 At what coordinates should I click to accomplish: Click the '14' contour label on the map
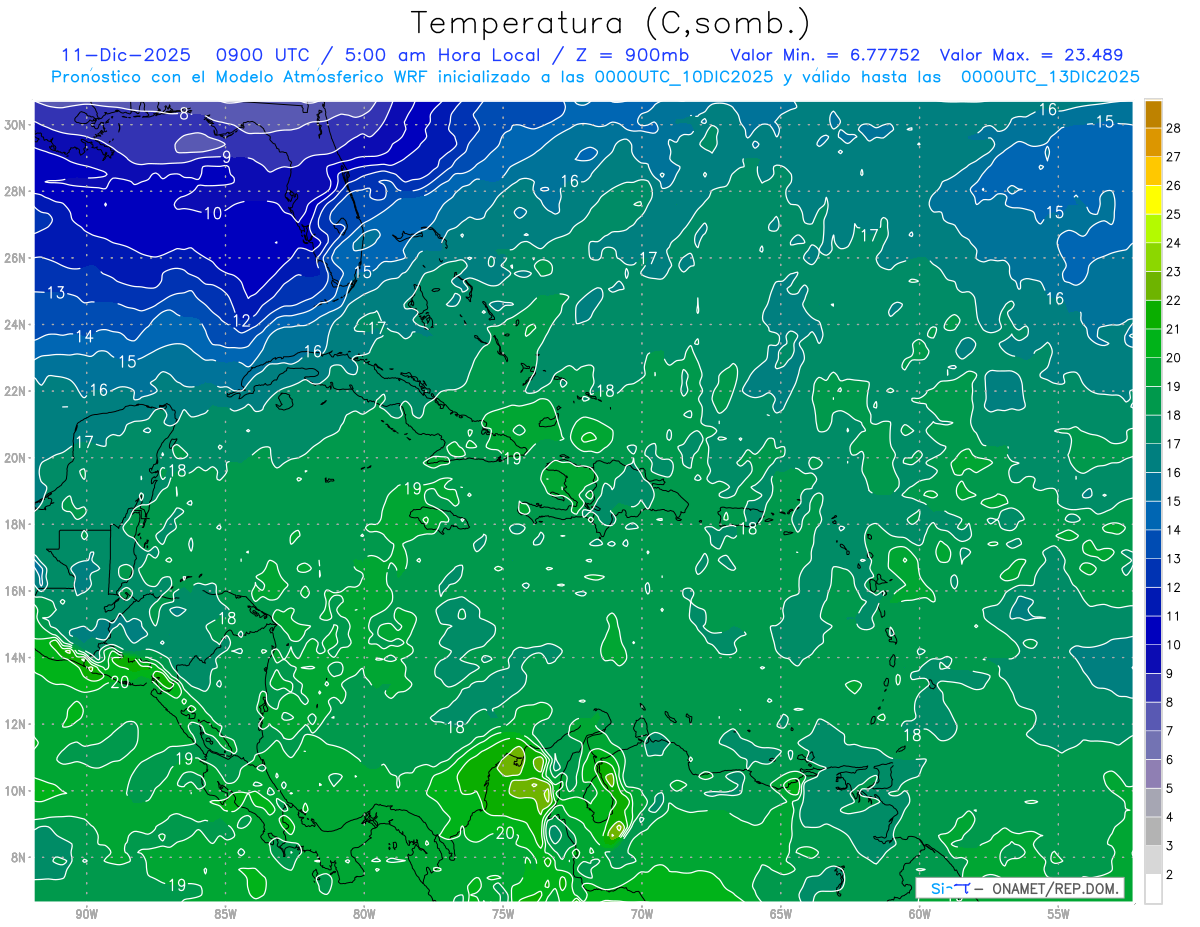click(84, 337)
